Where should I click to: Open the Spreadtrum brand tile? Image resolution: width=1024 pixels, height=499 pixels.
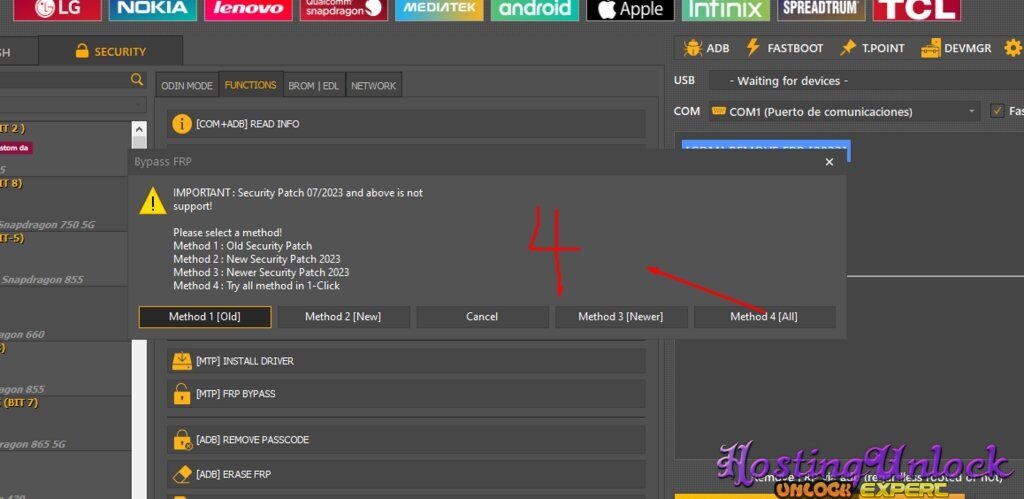(x=822, y=10)
